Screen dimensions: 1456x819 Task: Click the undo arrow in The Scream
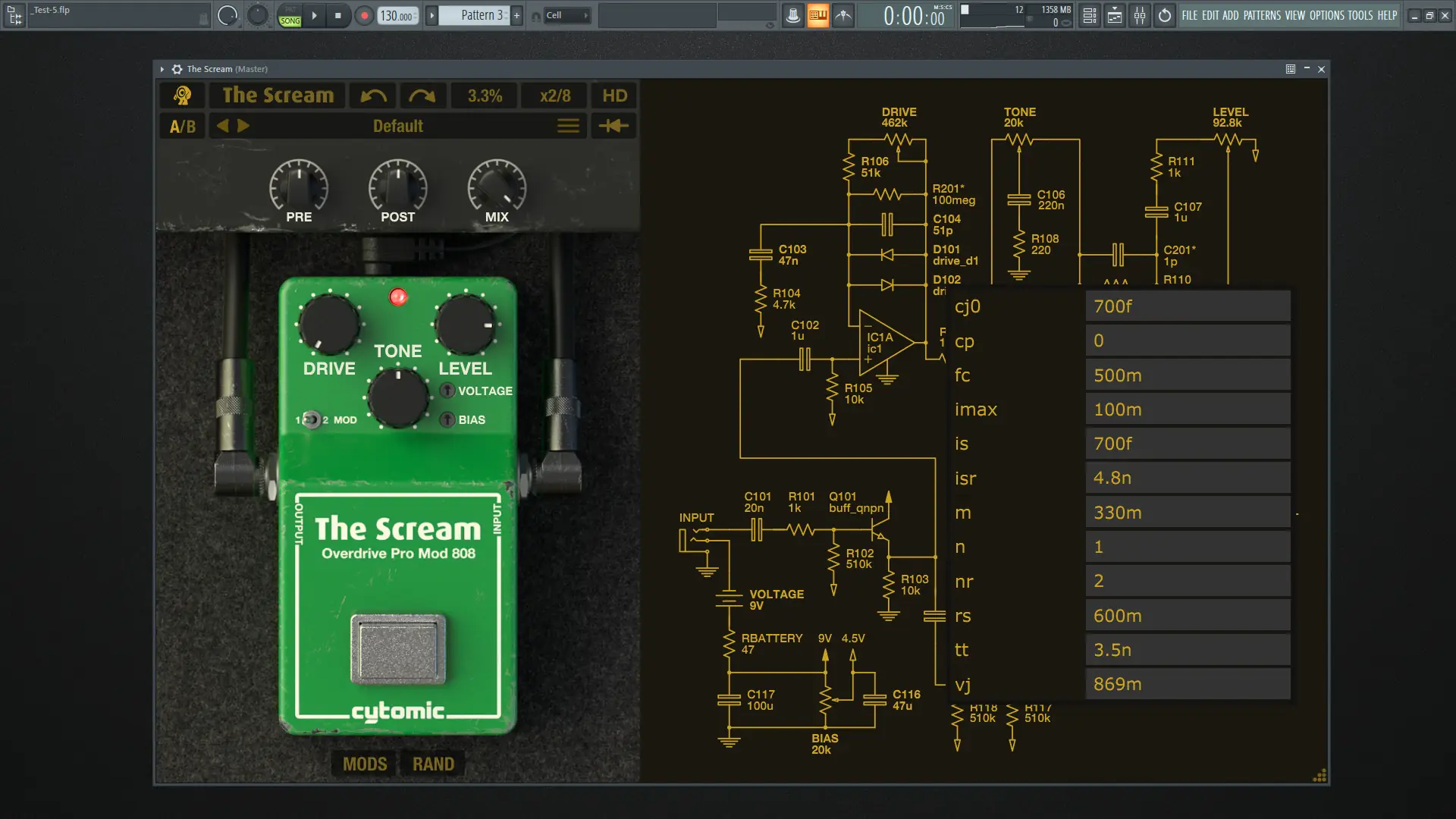click(x=373, y=96)
